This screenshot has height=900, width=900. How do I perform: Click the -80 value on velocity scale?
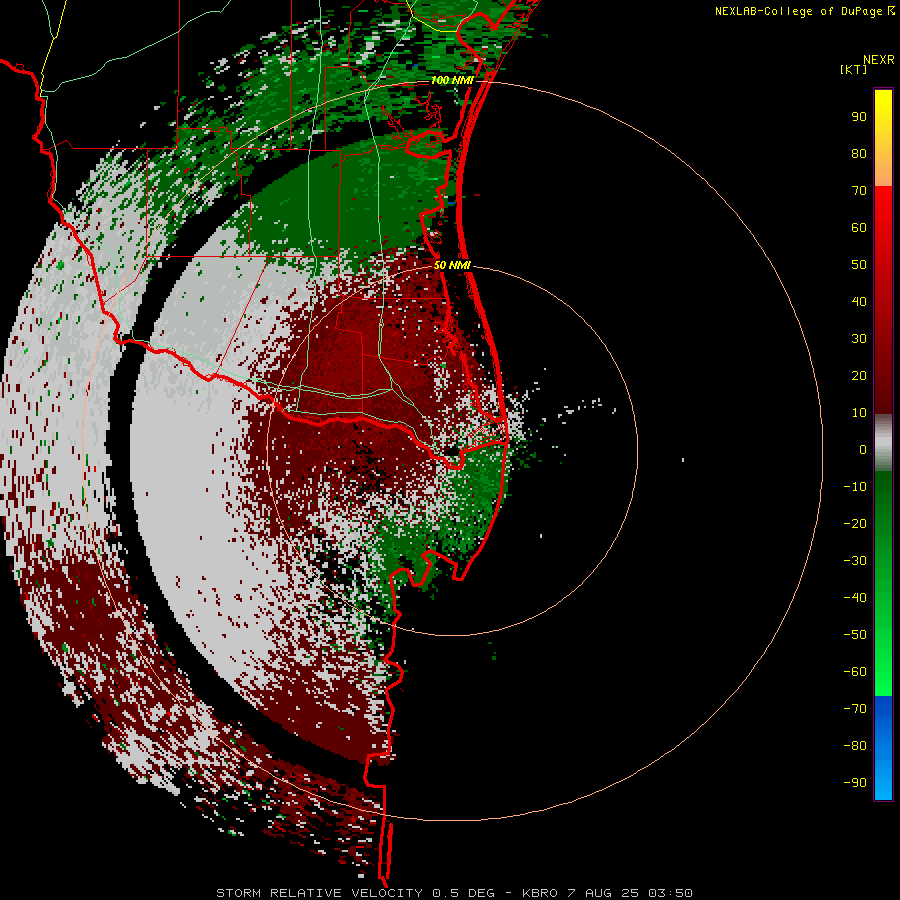pyautogui.click(x=855, y=746)
